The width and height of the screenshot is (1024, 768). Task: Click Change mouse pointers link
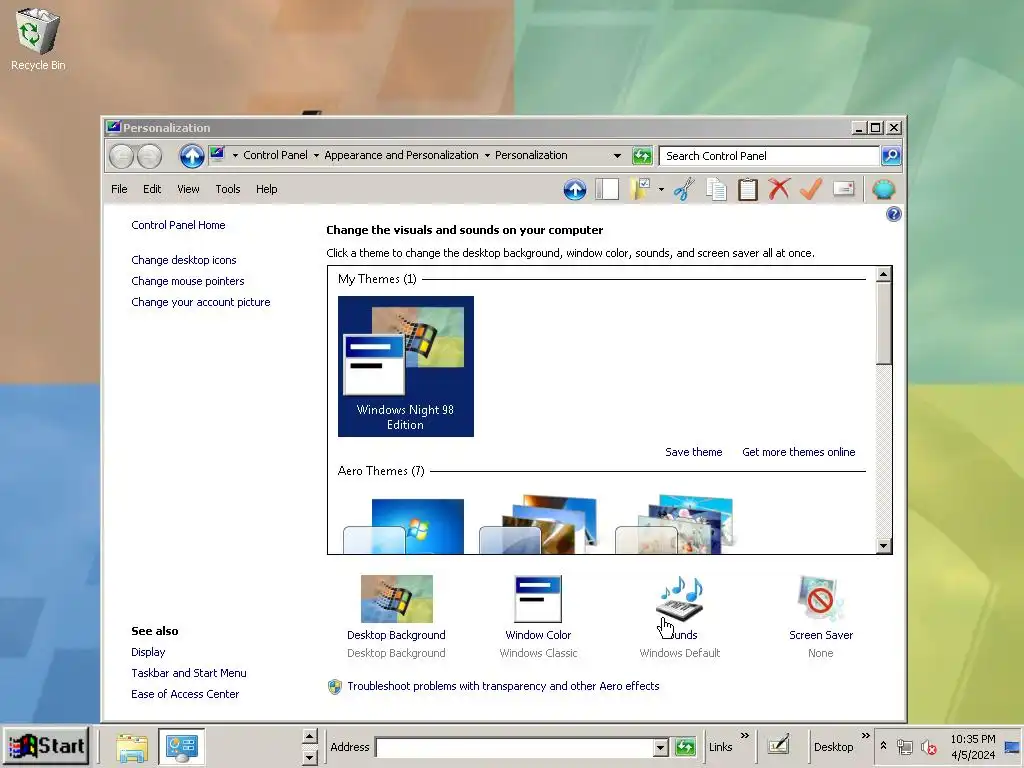click(x=187, y=281)
